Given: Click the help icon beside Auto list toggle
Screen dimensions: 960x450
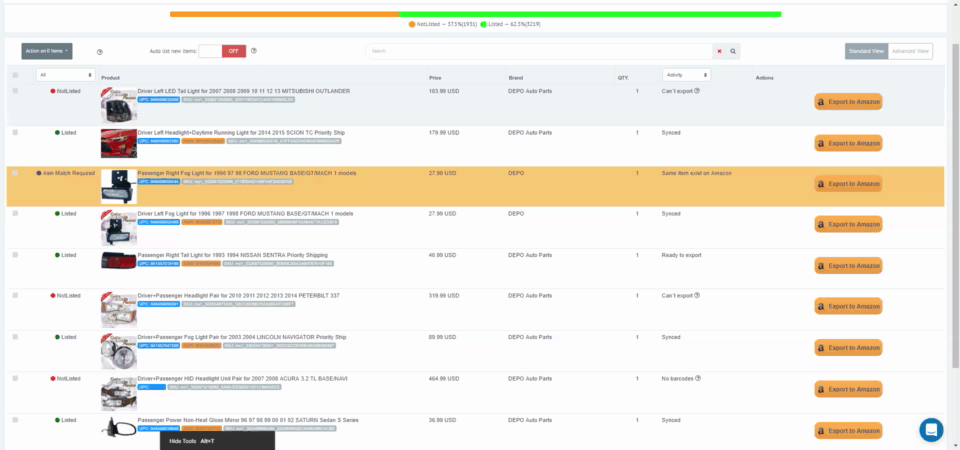Looking at the screenshot, I should [253, 51].
